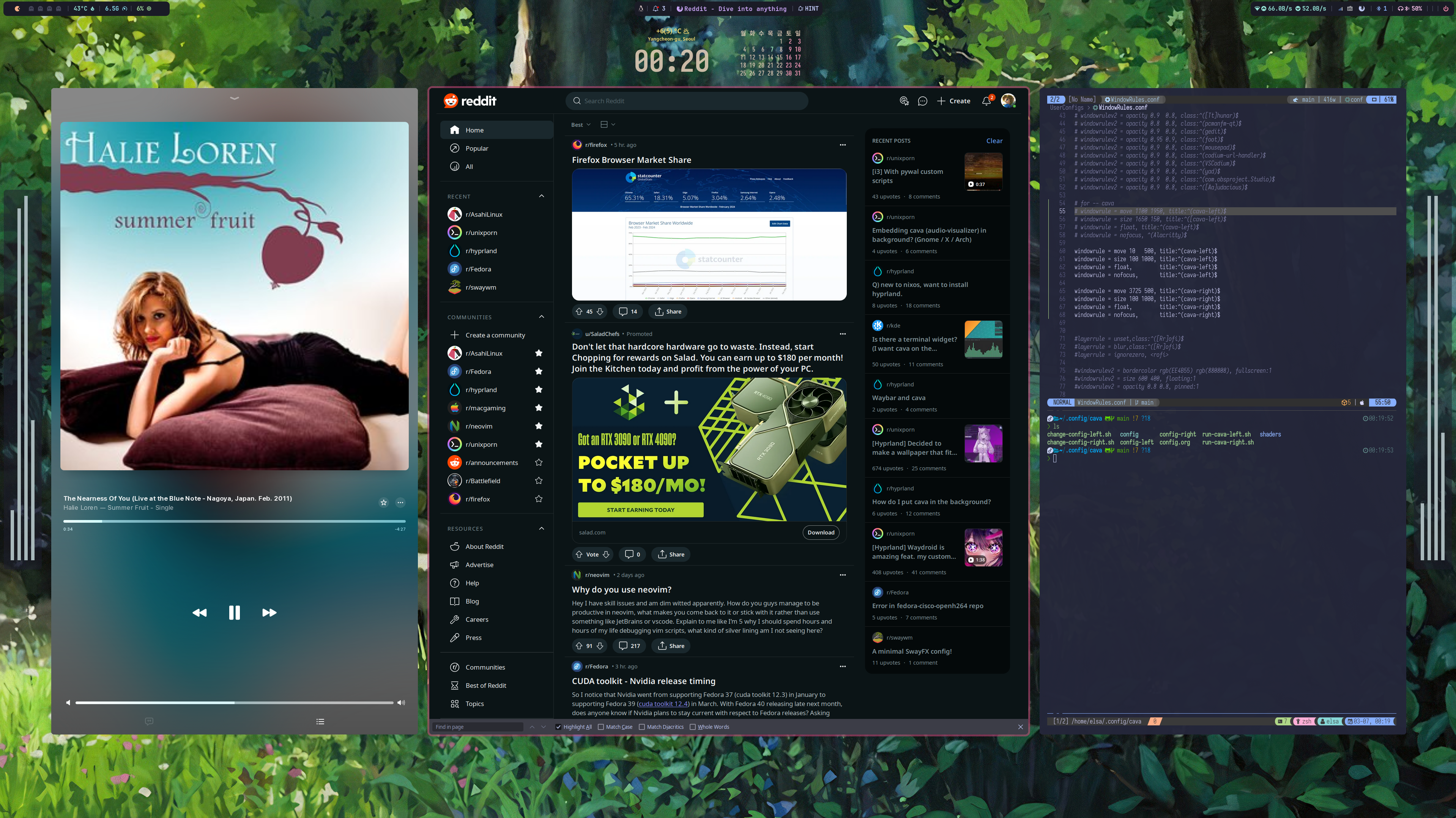Open the music player queue list icon
Viewport: 1456px width, 818px height.
click(x=320, y=721)
